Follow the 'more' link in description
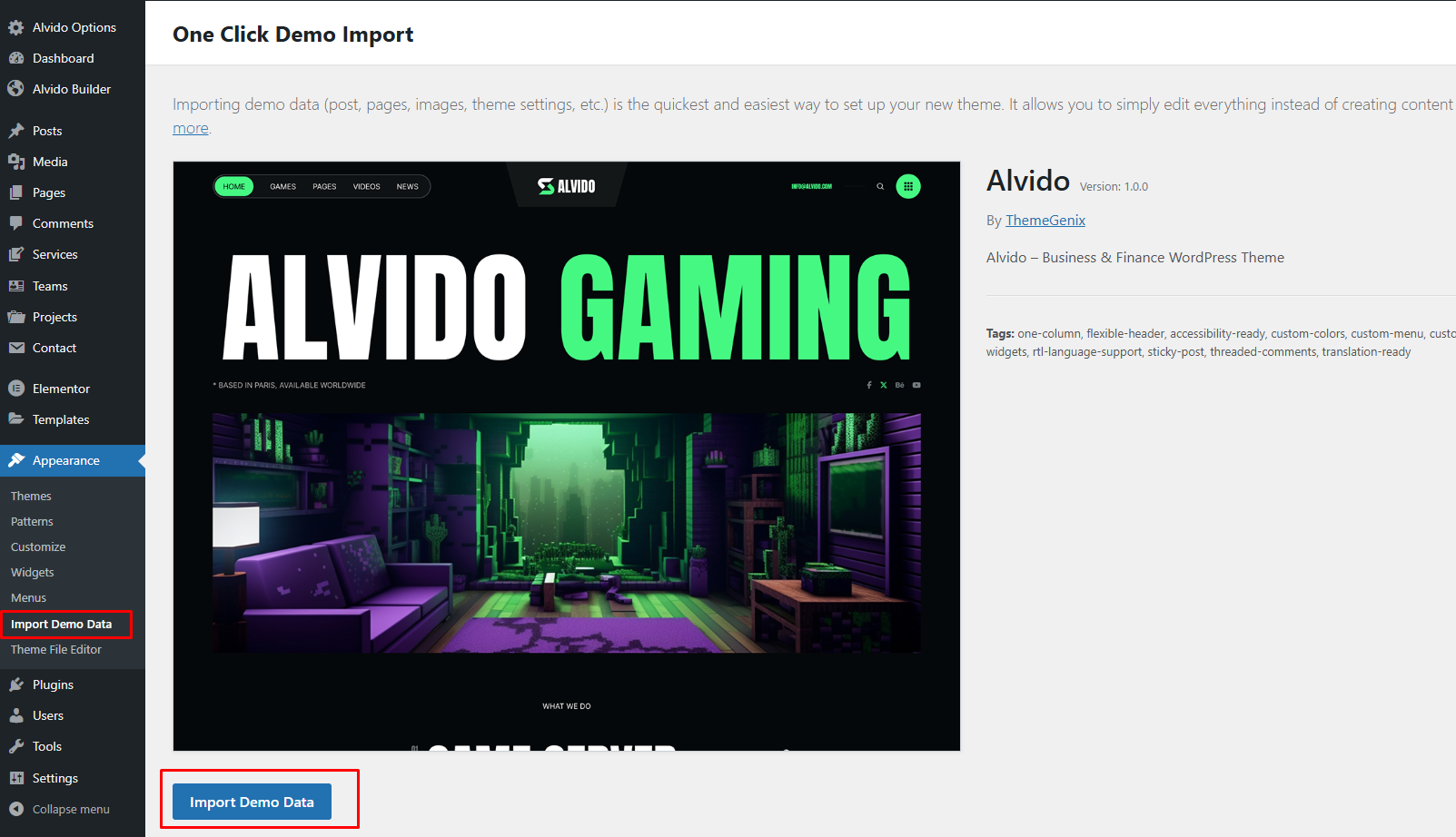 [191, 128]
